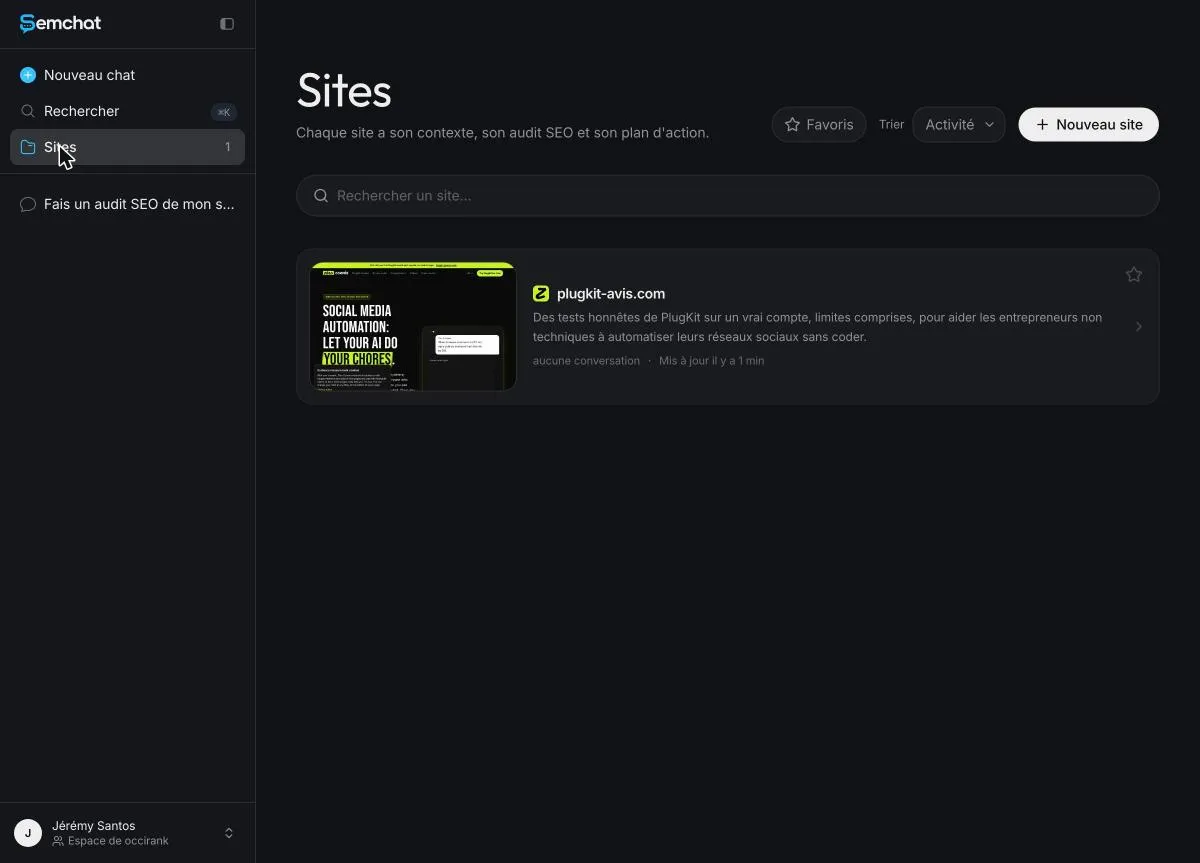Collapse the sidebar with the panel icon
Viewport: 1200px width, 863px height.
tap(227, 24)
